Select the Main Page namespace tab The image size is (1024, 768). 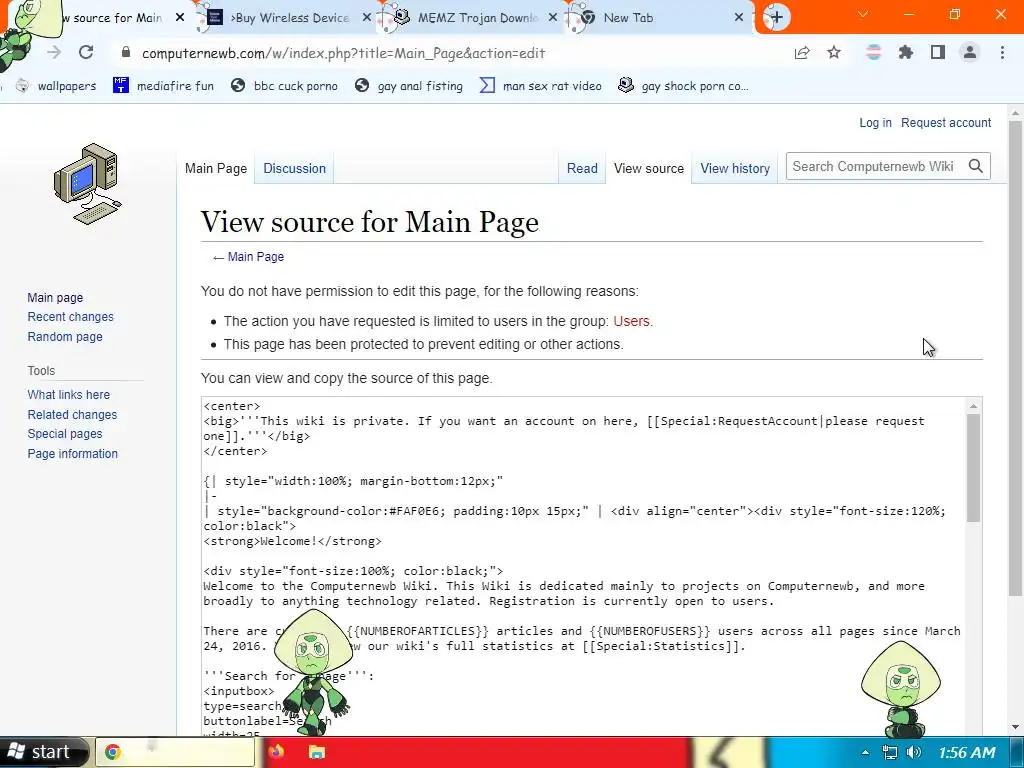coord(216,168)
